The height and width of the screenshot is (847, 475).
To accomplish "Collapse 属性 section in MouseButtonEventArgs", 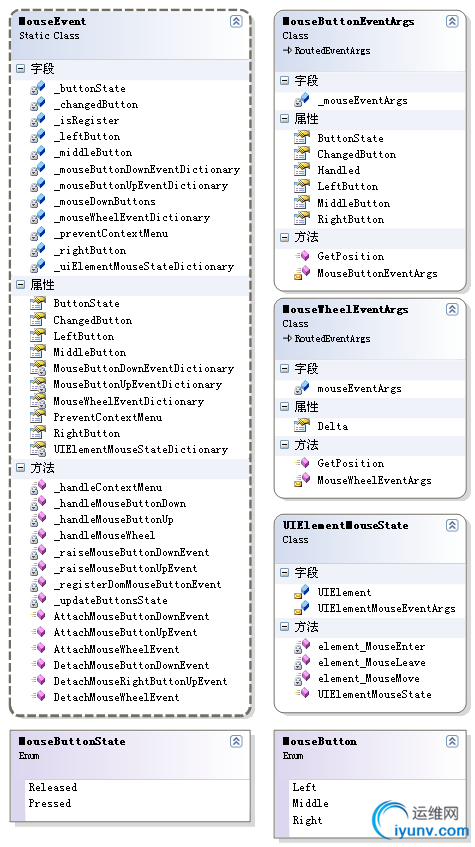I will [x=285, y=118].
